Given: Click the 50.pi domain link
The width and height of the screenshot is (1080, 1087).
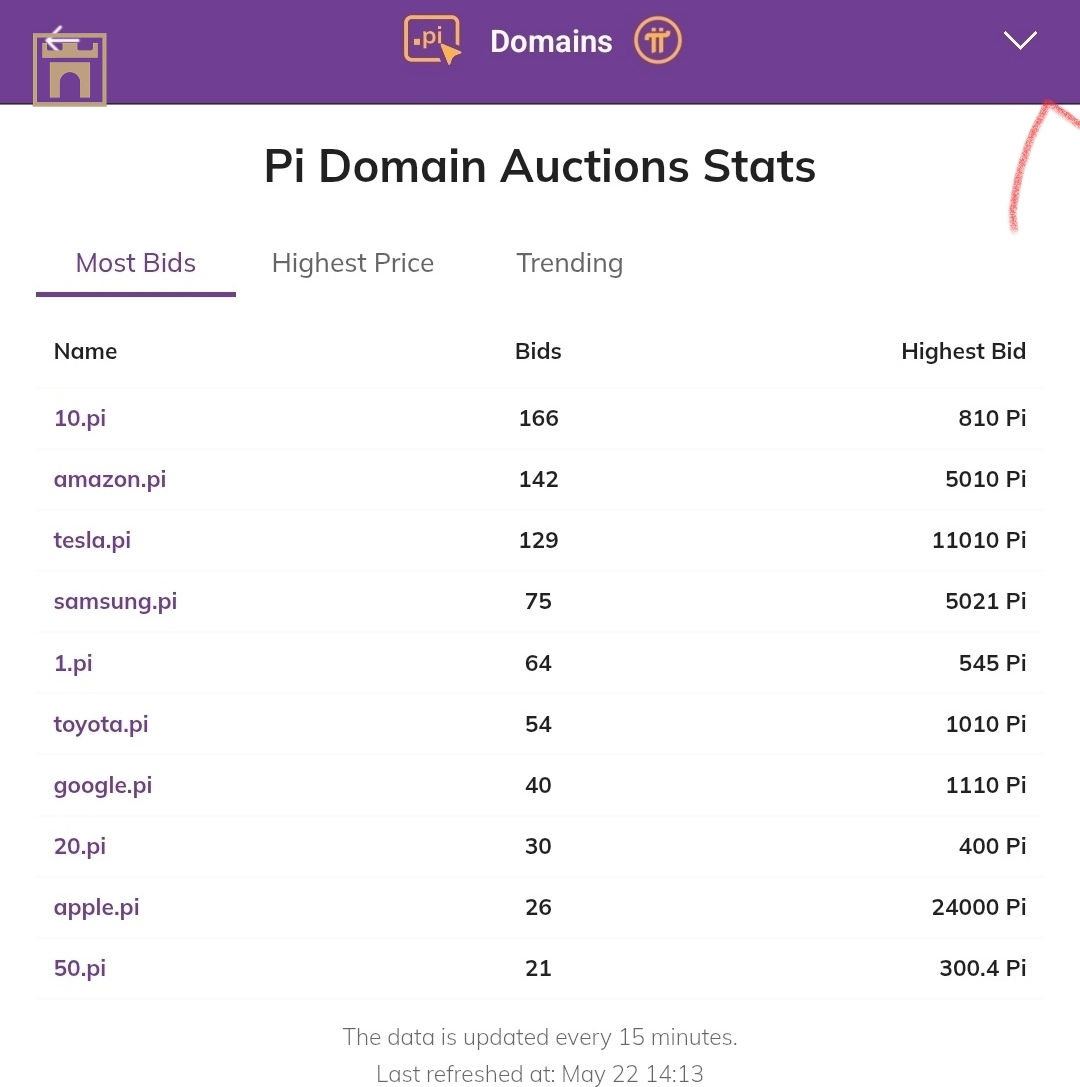Looking at the screenshot, I should pyautogui.click(x=80, y=968).
